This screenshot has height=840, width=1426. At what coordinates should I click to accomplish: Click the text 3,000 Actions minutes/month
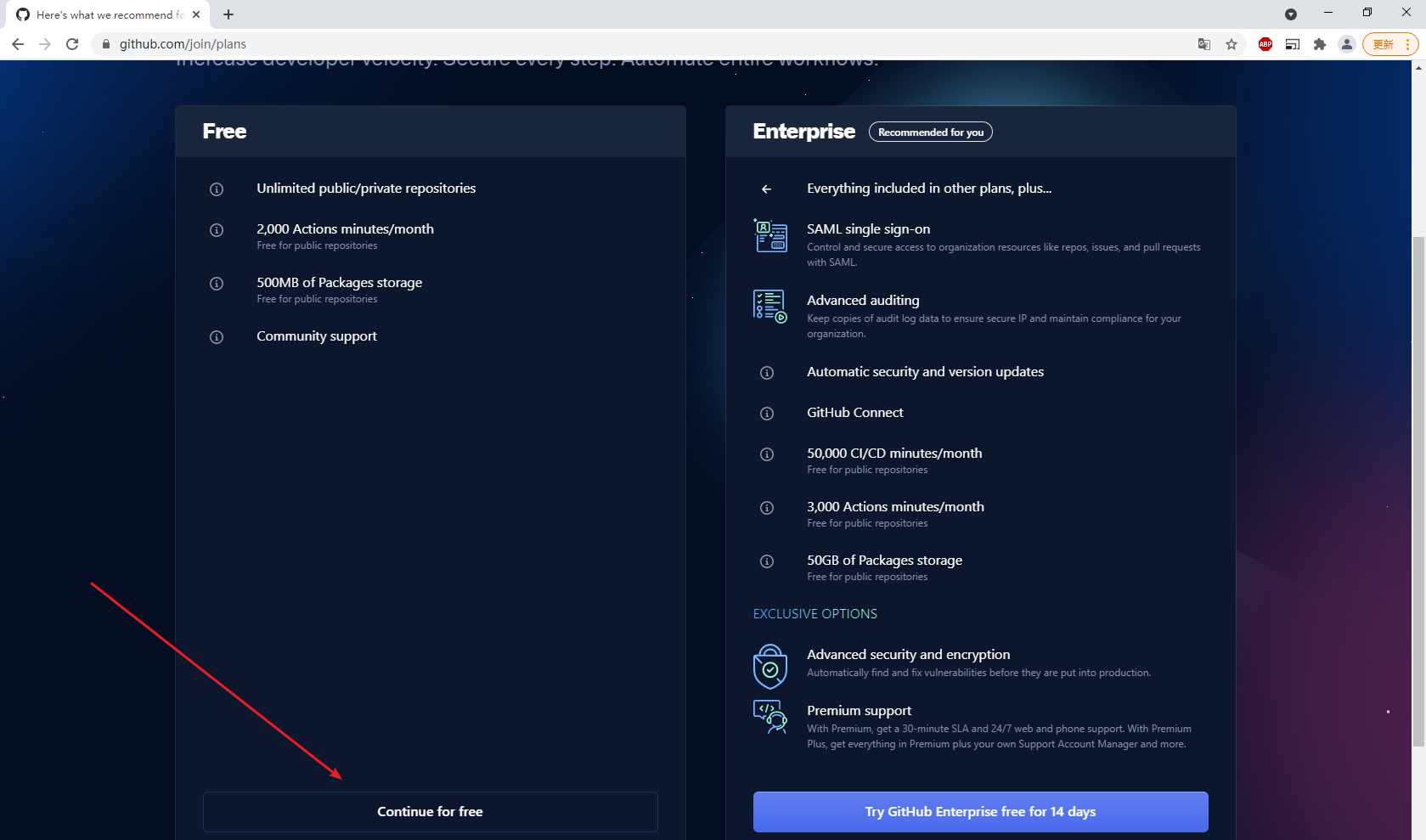pyautogui.click(x=896, y=507)
